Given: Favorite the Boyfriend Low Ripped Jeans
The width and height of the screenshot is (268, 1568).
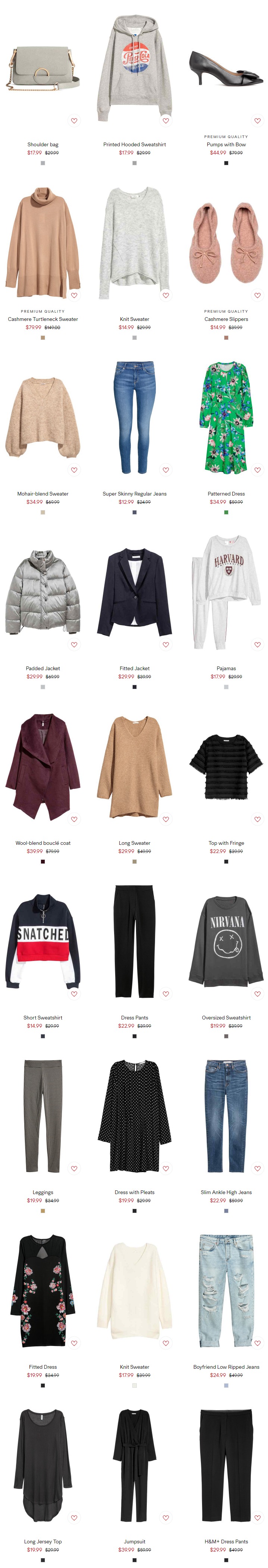Looking at the screenshot, I should click(x=258, y=1343).
